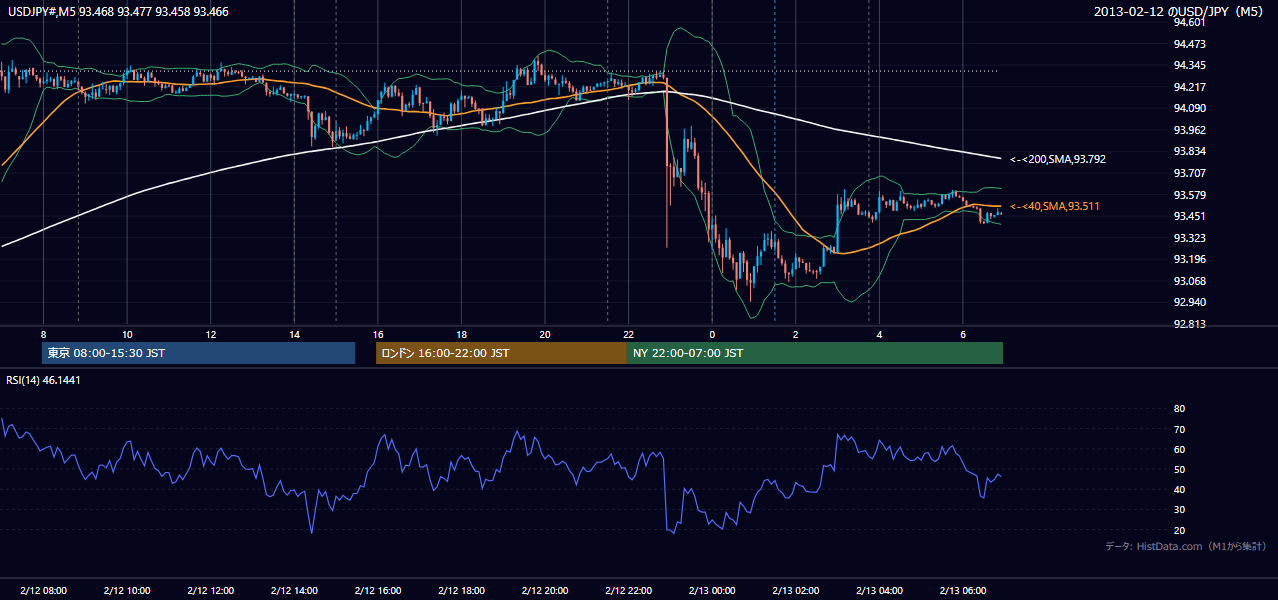
Task: Click the RSI scale value 50
Action: (1179, 469)
